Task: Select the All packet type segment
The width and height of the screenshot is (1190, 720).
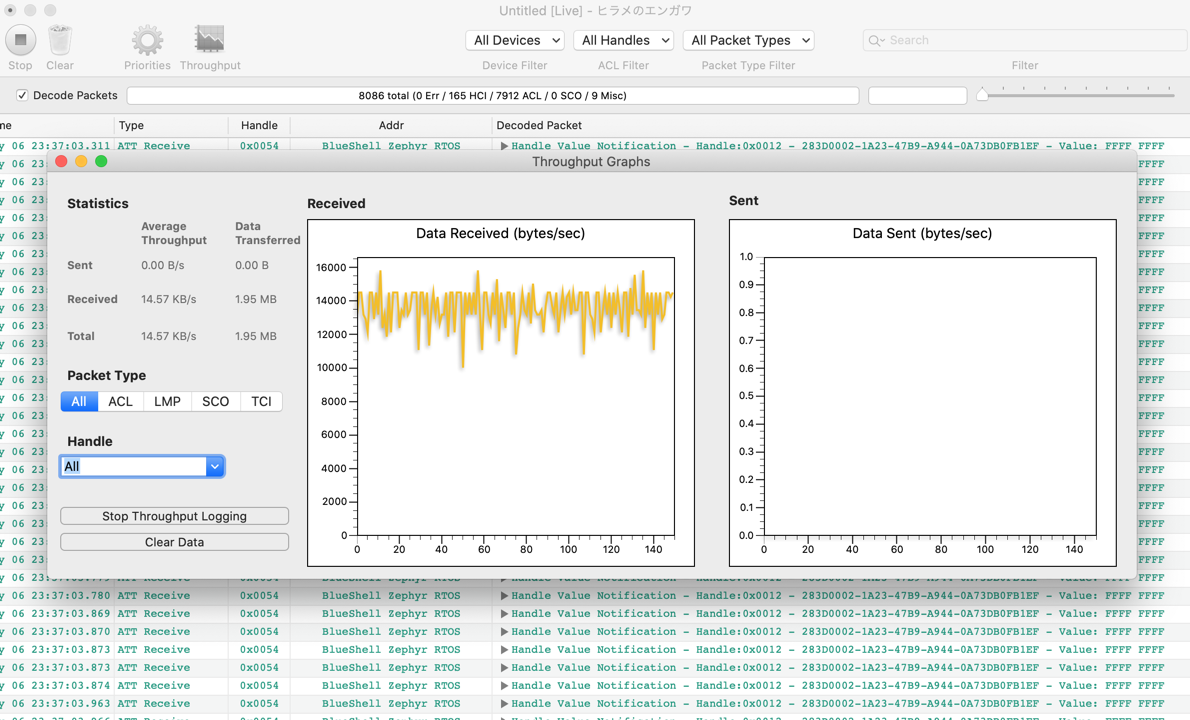Action: point(79,401)
